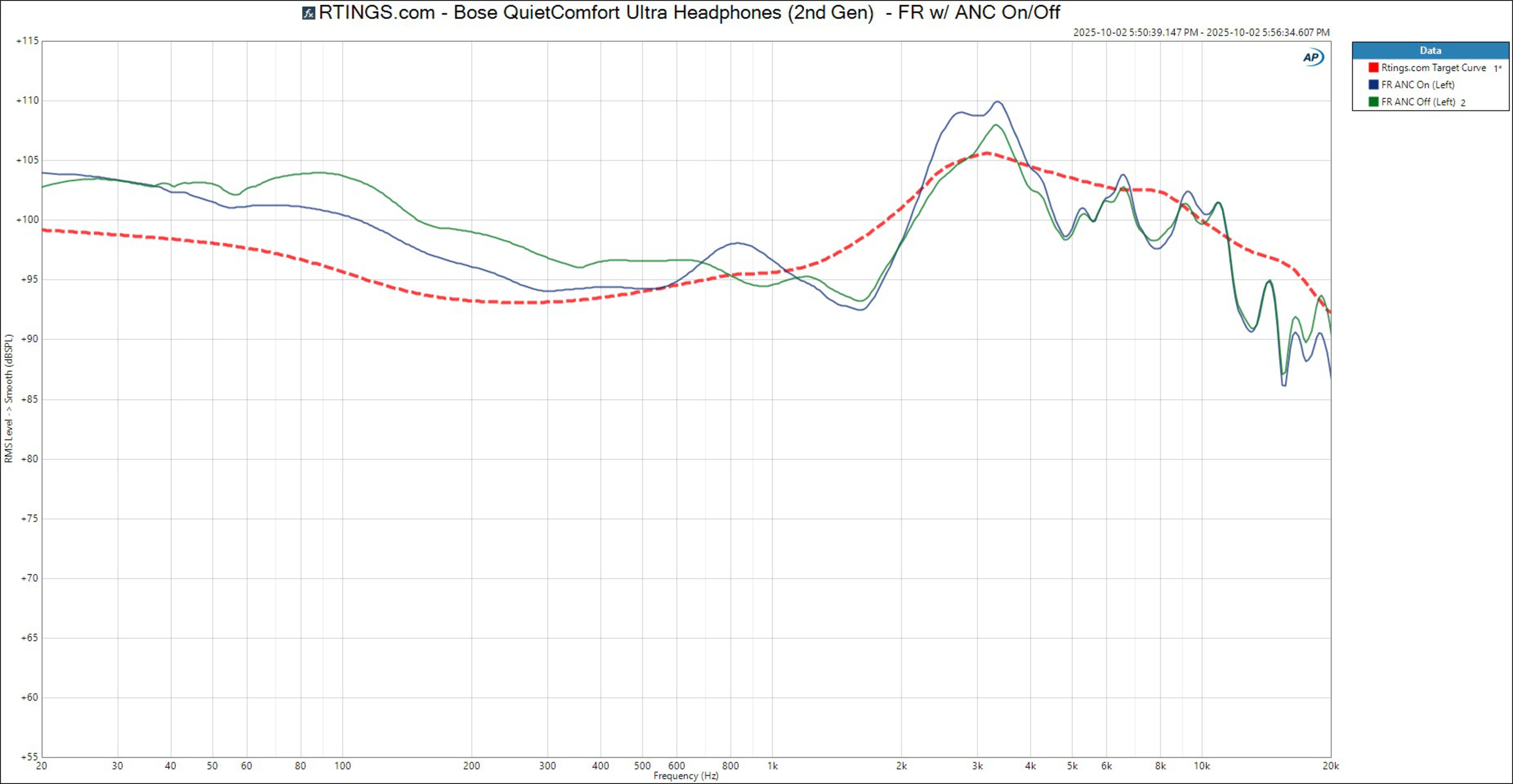The image size is (1513, 784).
Task: Click the 1k tick on frequency axis
Action: point(772,766)
